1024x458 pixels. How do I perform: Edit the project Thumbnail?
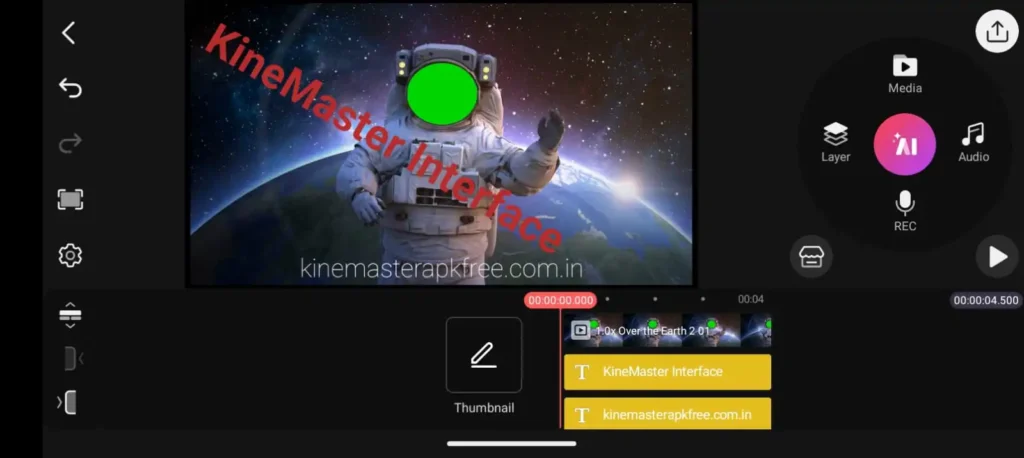pos(484,355)
